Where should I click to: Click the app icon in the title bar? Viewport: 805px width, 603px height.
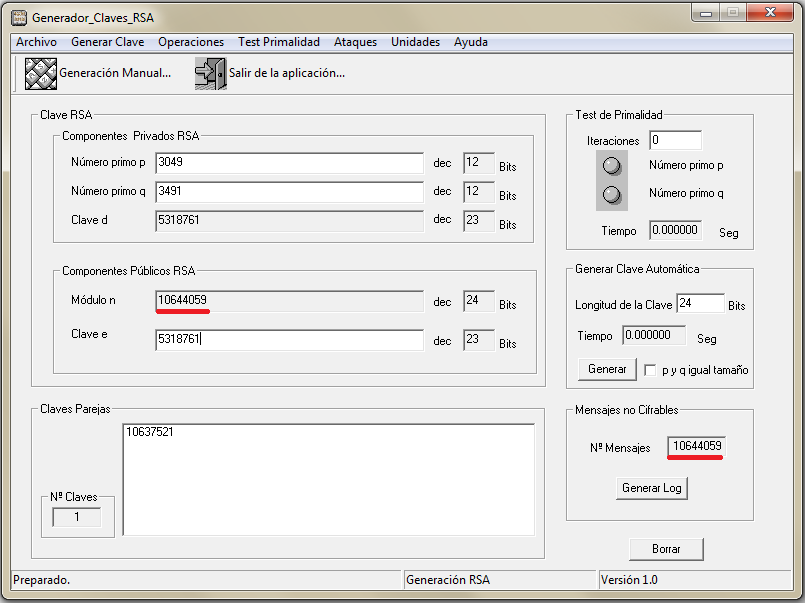tap(18, 18)
